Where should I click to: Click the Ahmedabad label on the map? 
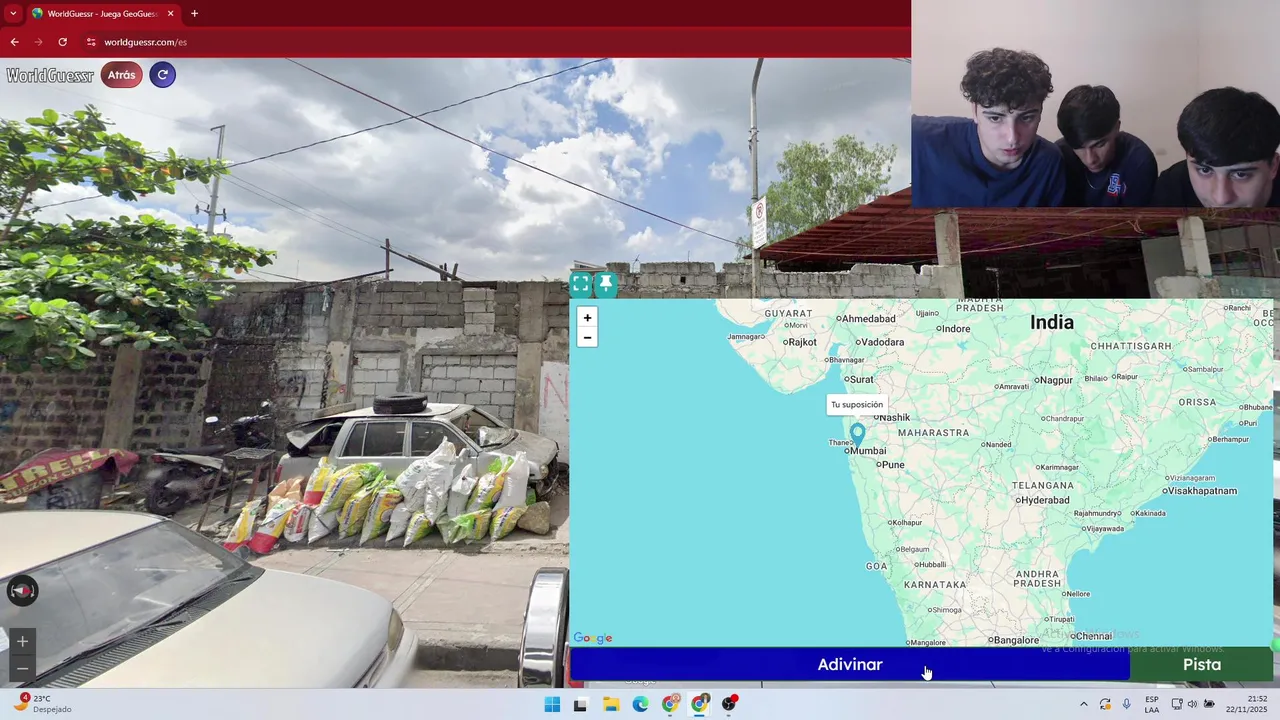pos(868,319)
